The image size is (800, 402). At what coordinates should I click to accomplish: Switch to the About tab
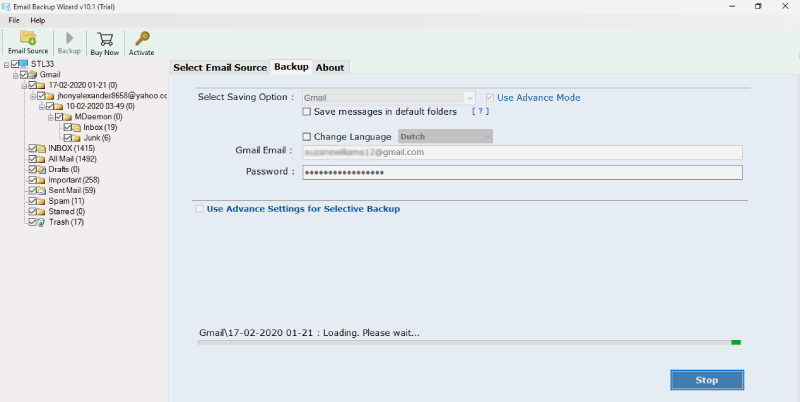(x=330, y=67)
